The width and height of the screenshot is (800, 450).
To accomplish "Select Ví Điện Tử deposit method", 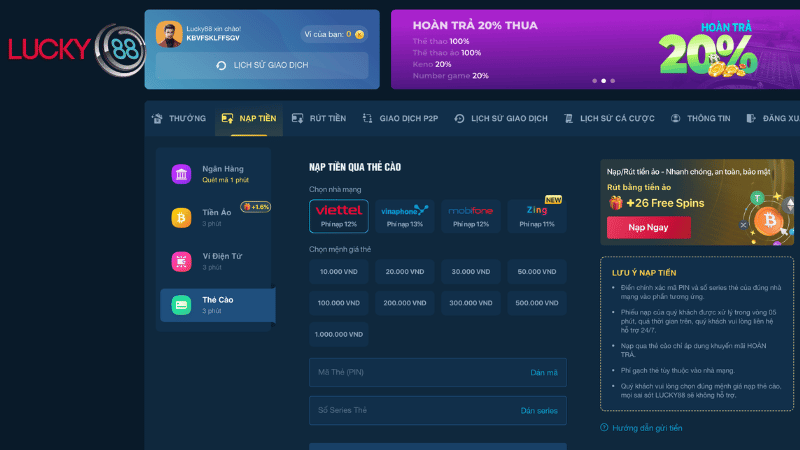I will click(x=216, y=261).
